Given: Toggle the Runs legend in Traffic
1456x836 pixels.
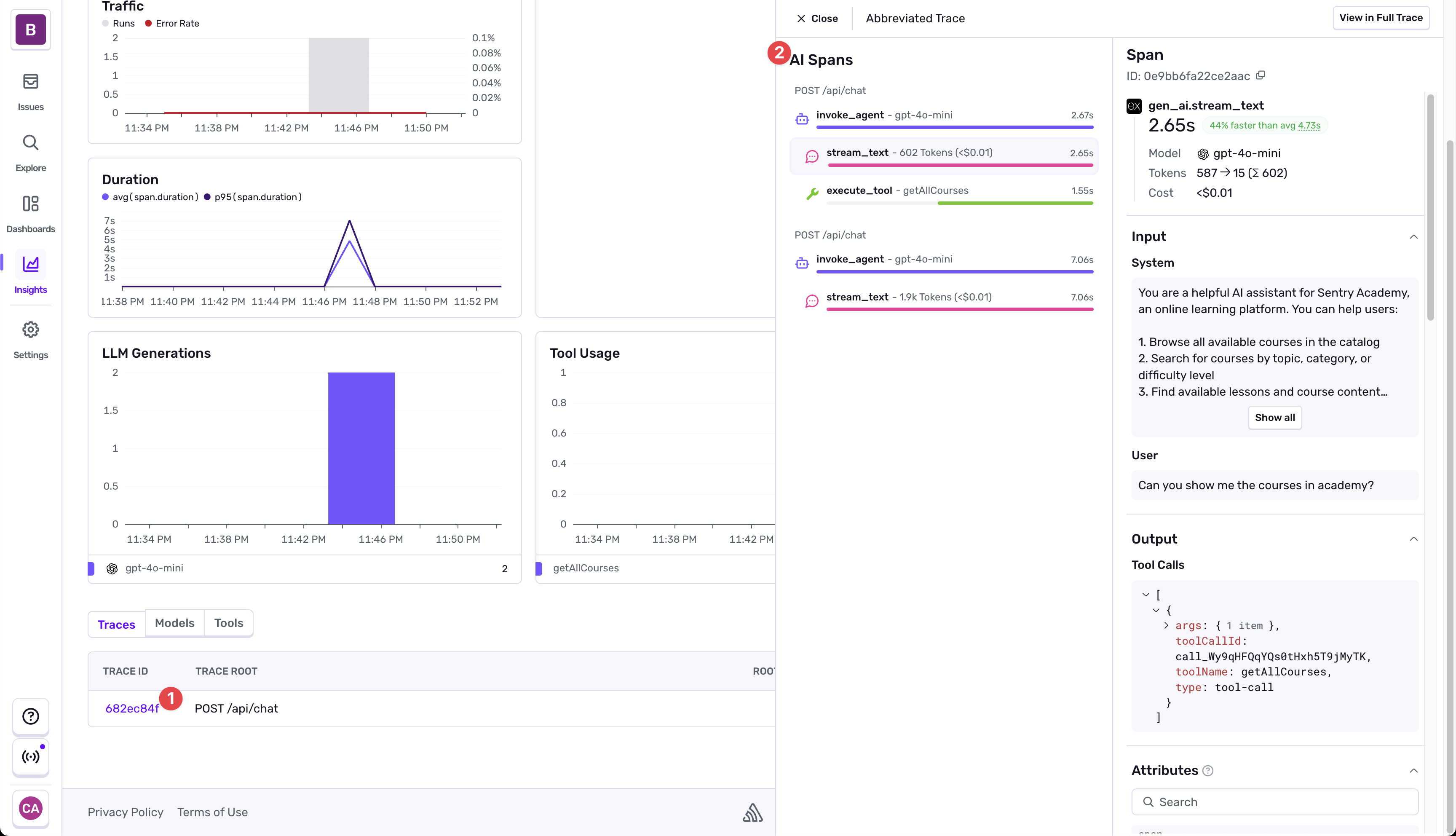Looking at the screenshot, I should click(x=118, y=23).
